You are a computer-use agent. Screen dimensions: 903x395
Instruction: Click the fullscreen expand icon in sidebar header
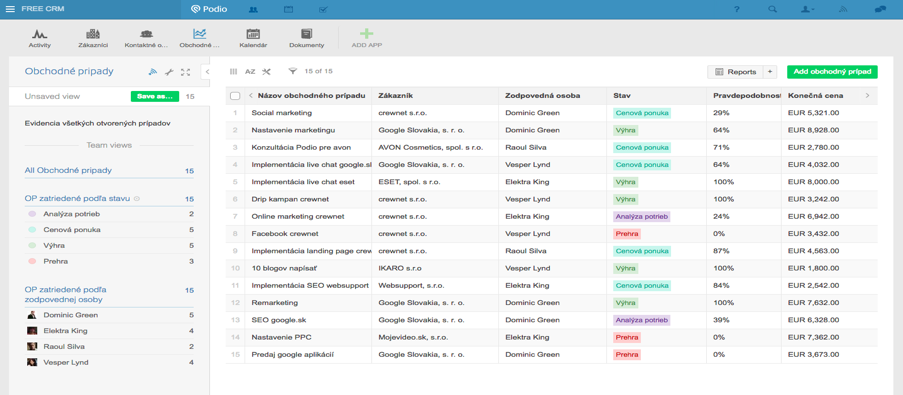185,72
